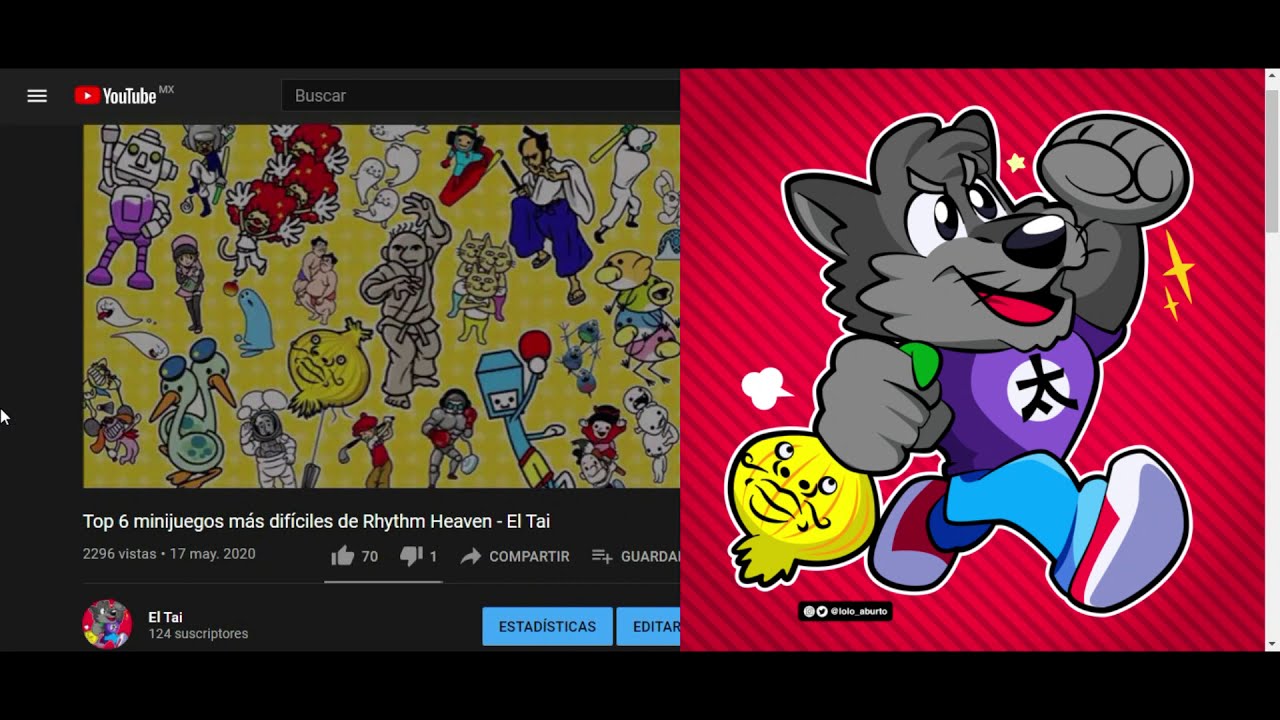Open the El Tai channel name link

pyautogui.click(x=165, y=617)
